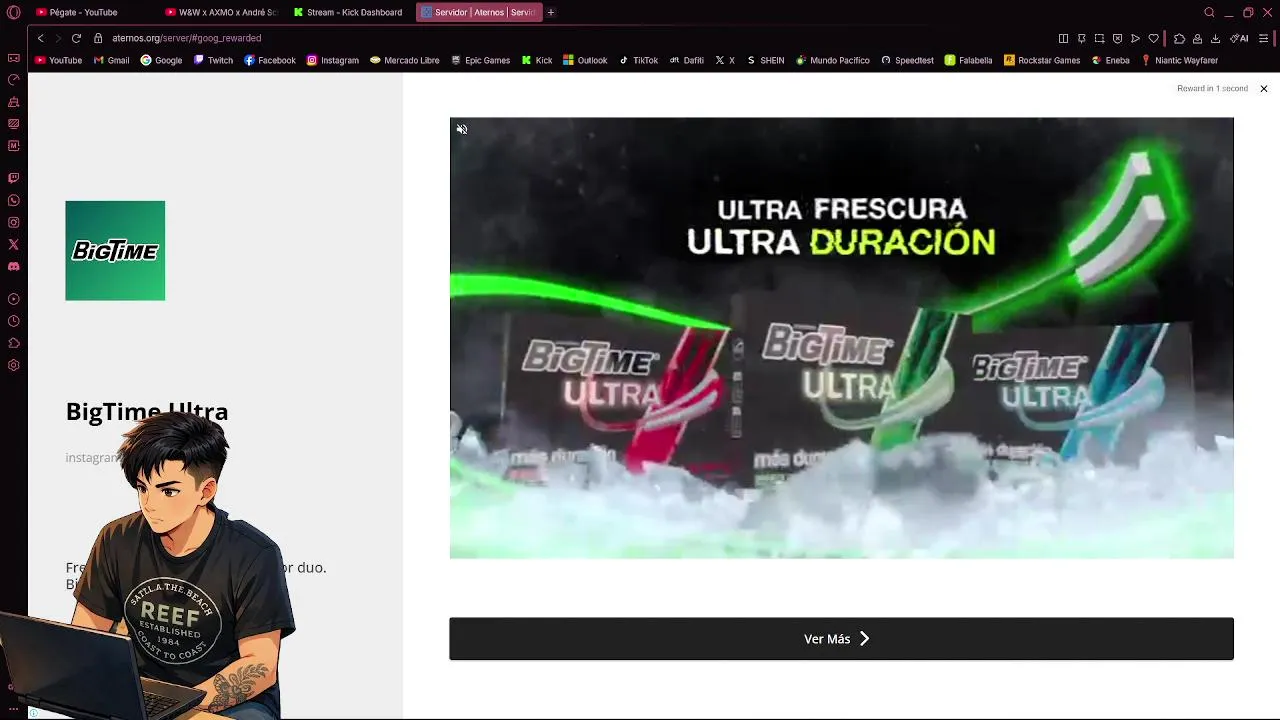Open the sidebar player icon
The image size is (1280, 720).
[x=14, y=299]
